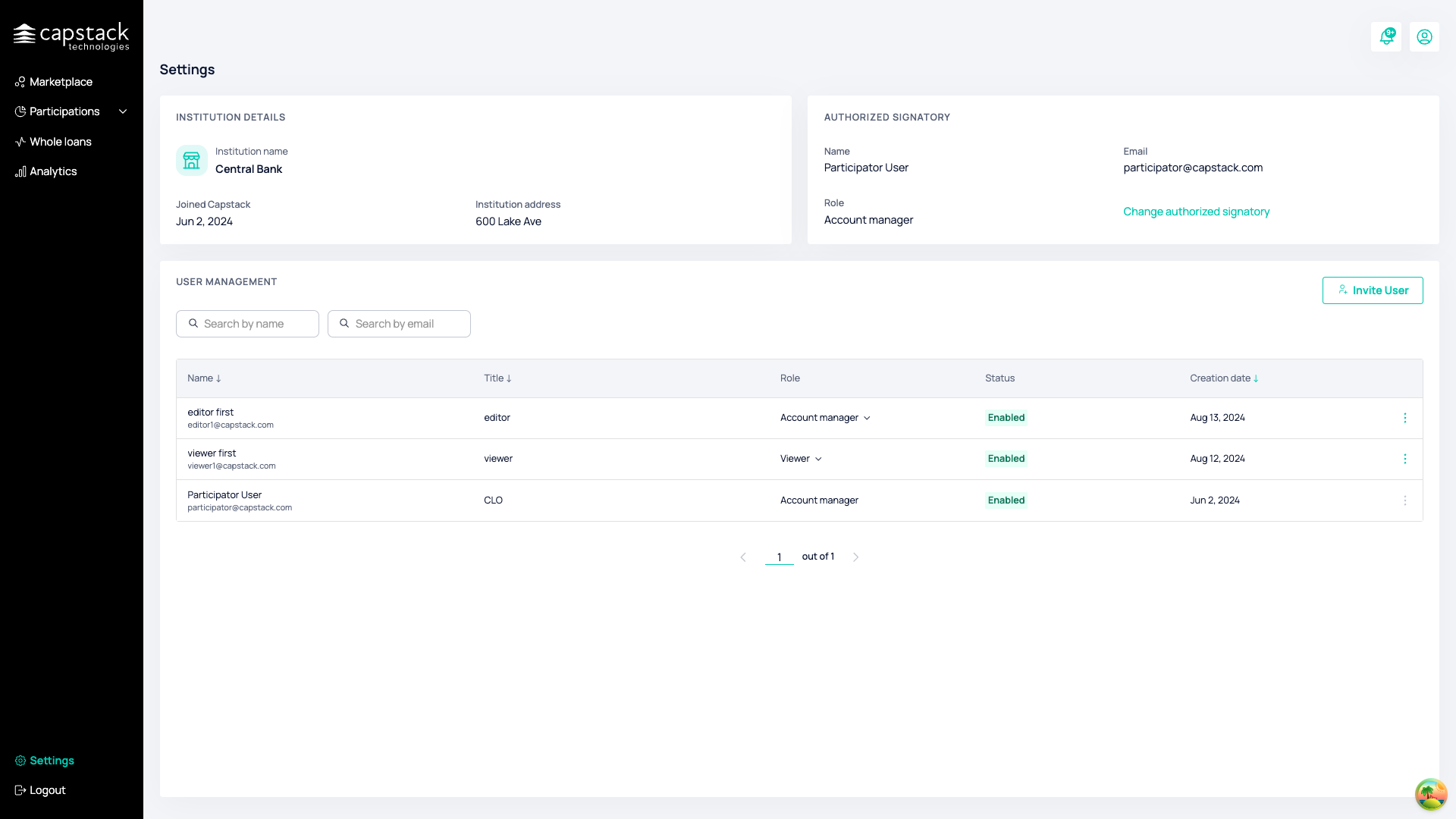Image resolution: width=1456 pixels, height=819 pixels.
Task: Open Whole loans in sidebar
Action: (x=60, y=142)
